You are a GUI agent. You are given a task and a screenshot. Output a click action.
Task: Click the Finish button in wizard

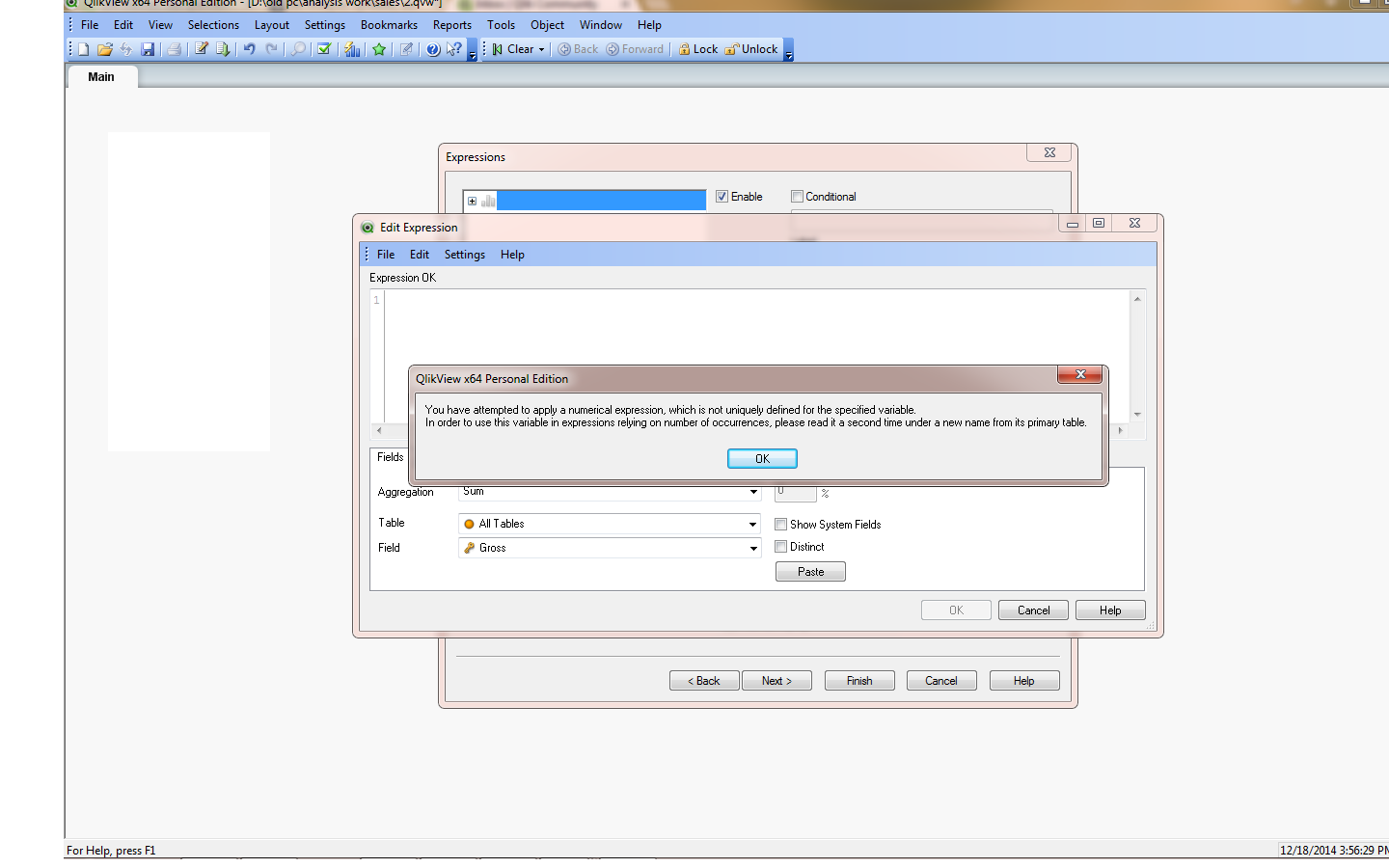(859, 681)
